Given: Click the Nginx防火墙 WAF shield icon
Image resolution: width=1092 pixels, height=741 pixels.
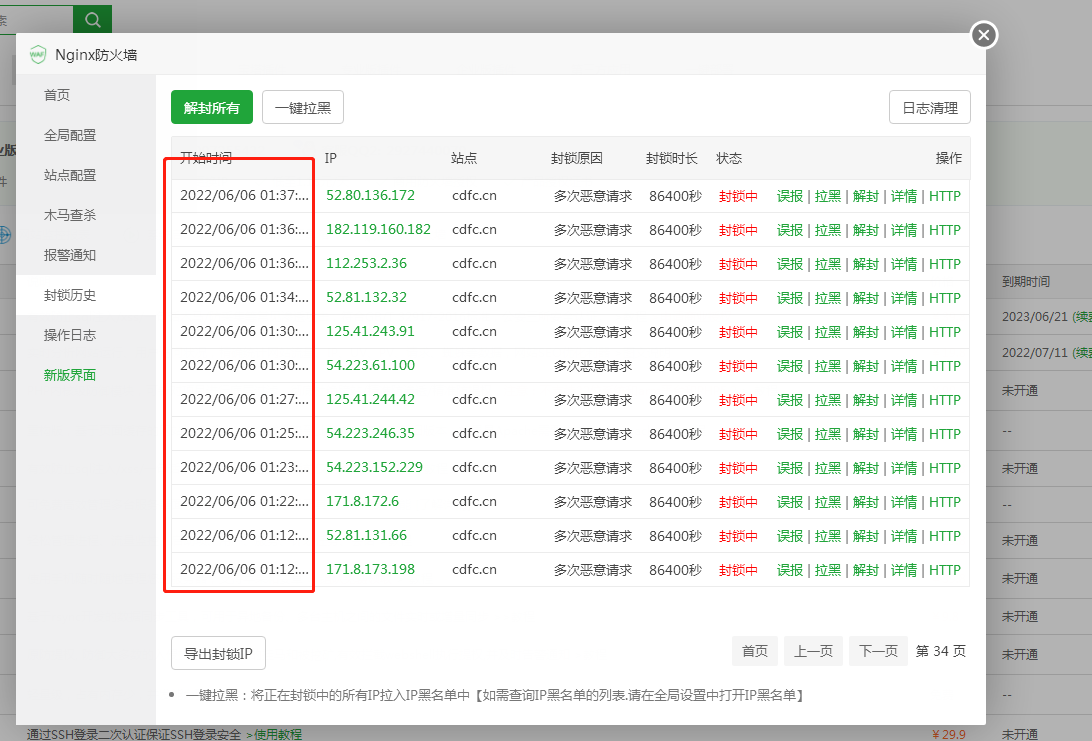Looking at the screenshot, I should tap(38, 55).
